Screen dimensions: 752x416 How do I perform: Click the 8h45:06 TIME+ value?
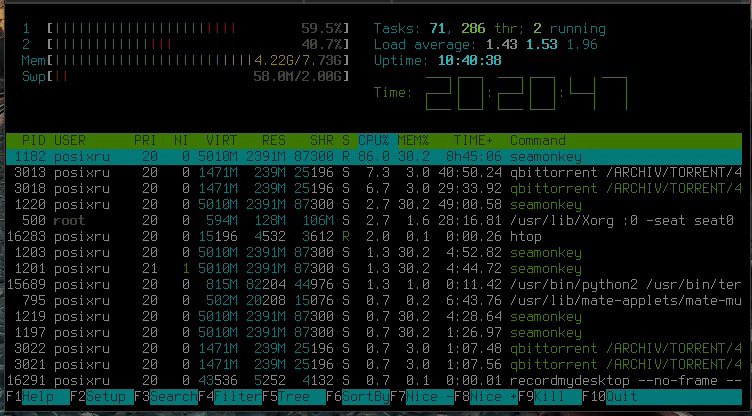click(473, 156)
